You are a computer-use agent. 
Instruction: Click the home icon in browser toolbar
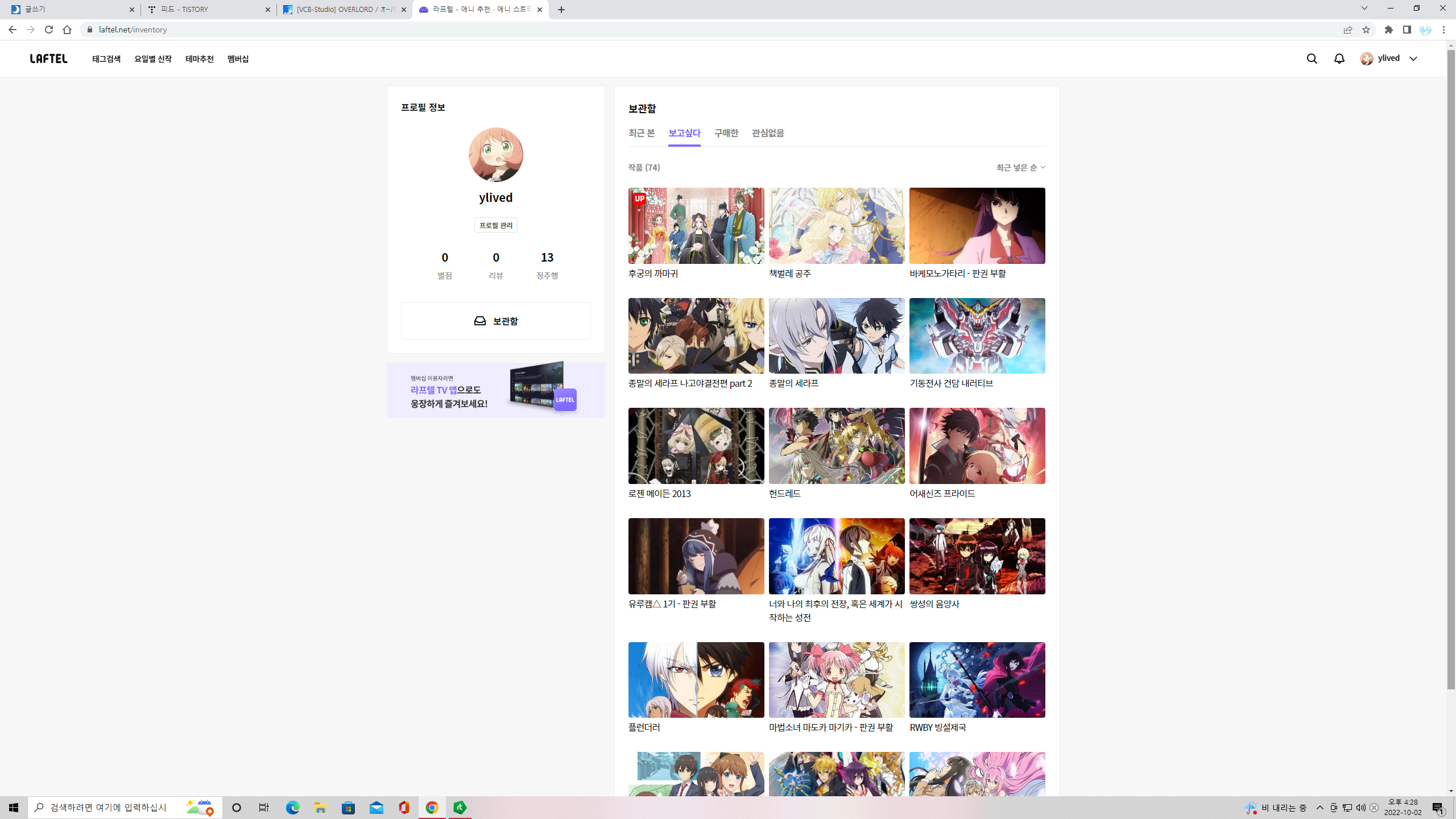(x=67, y=30)
